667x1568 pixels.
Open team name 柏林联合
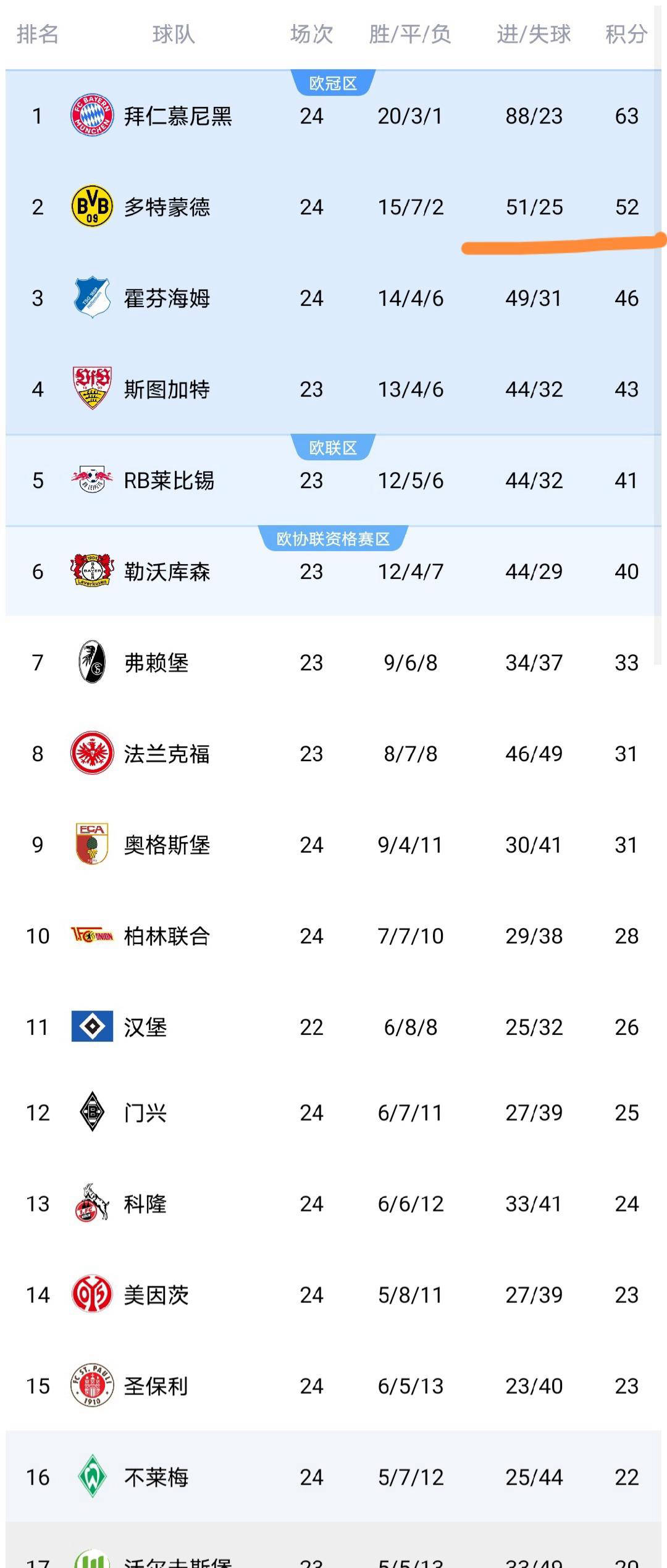coord(167,936)
